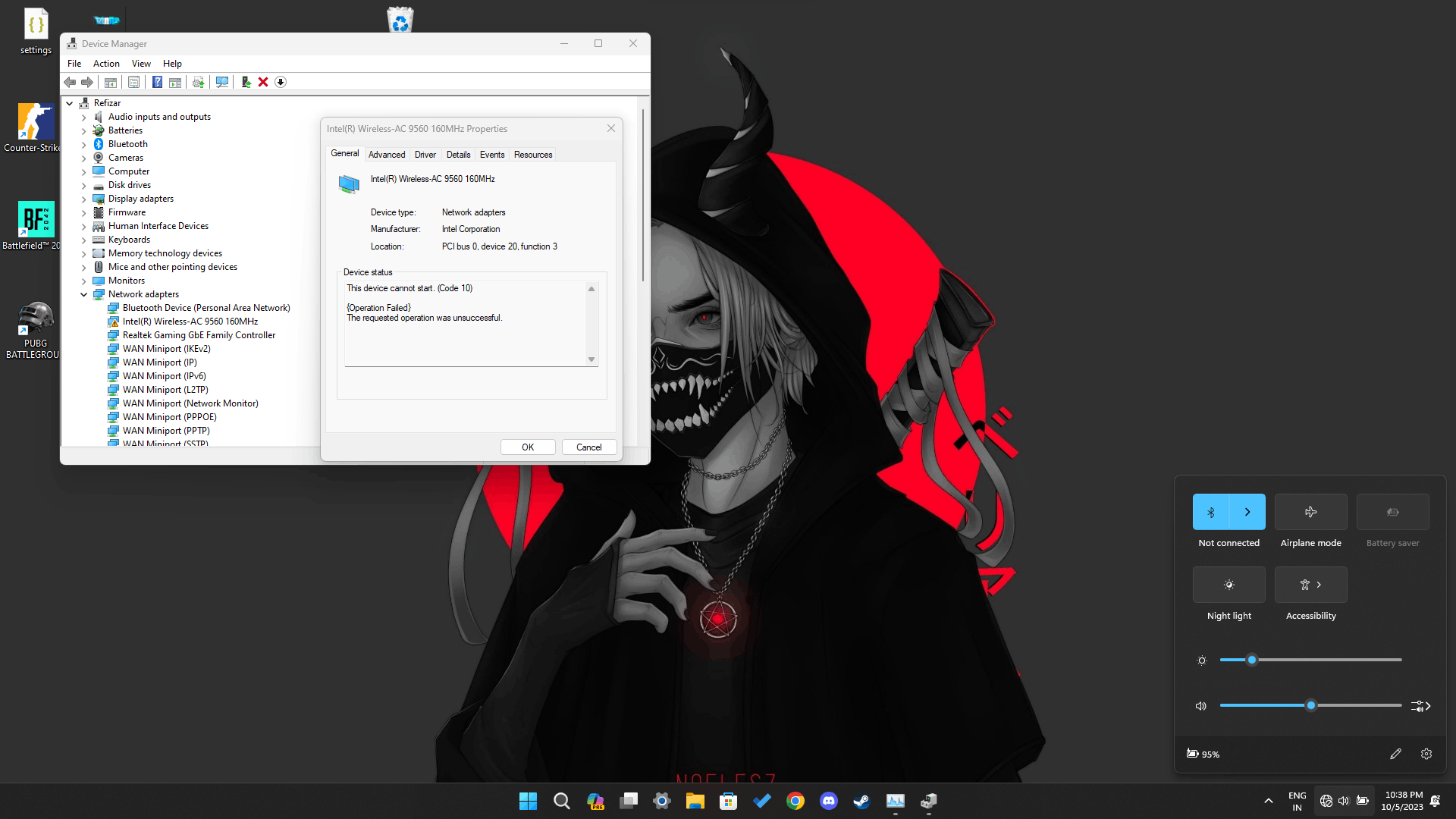Open the Help toolbar icon in Device Manager

pos(157,82)
